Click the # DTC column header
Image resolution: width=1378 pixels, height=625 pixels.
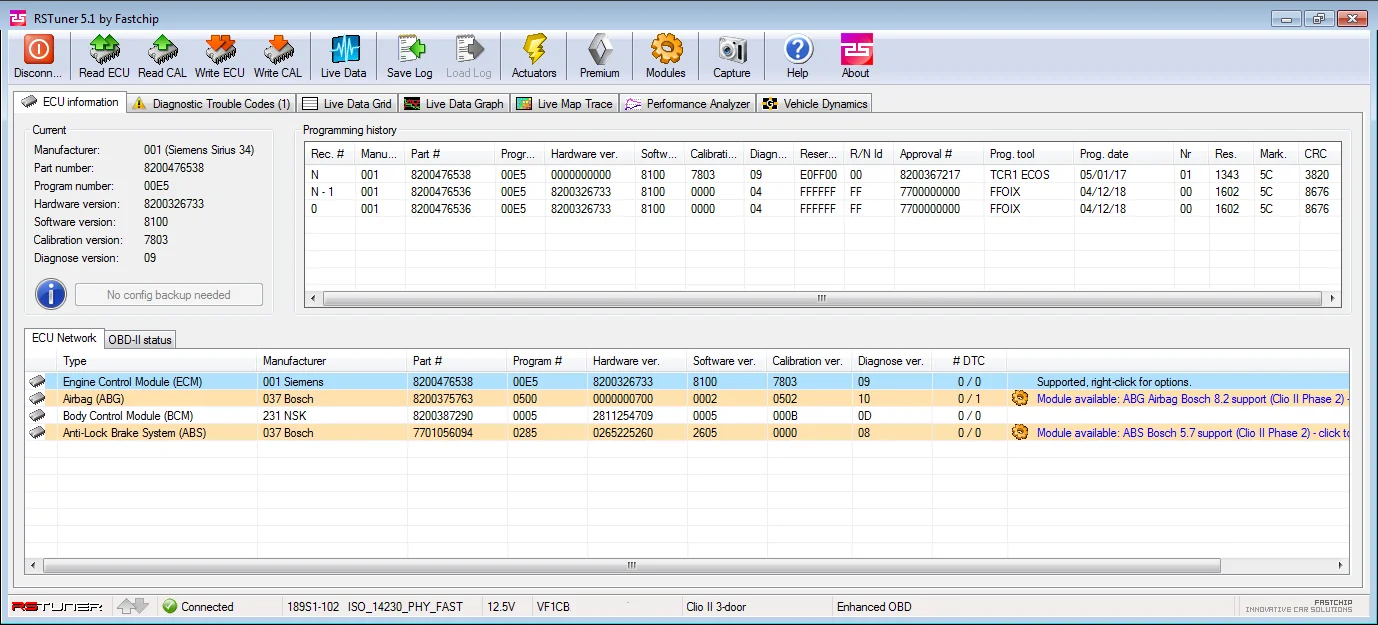point(969,361)
